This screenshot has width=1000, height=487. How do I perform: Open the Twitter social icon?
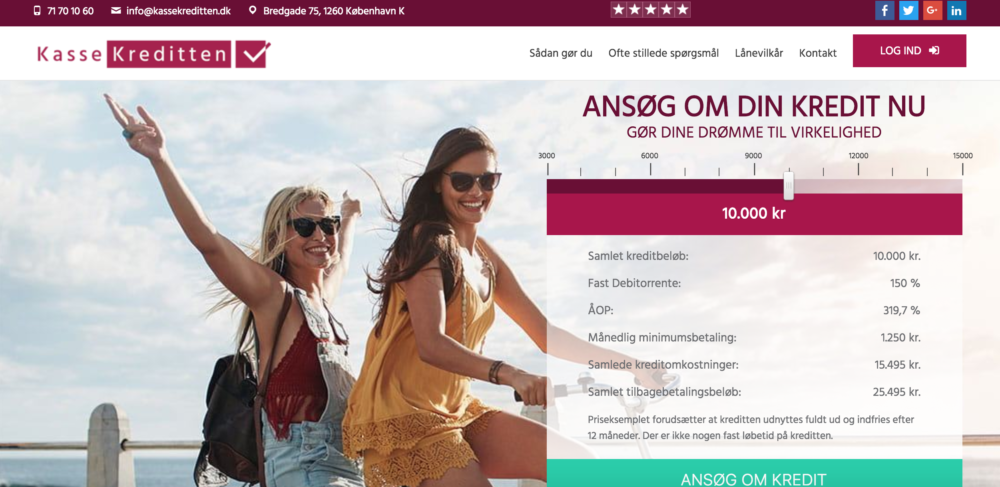pyautogui.click(x=908, y=10)
